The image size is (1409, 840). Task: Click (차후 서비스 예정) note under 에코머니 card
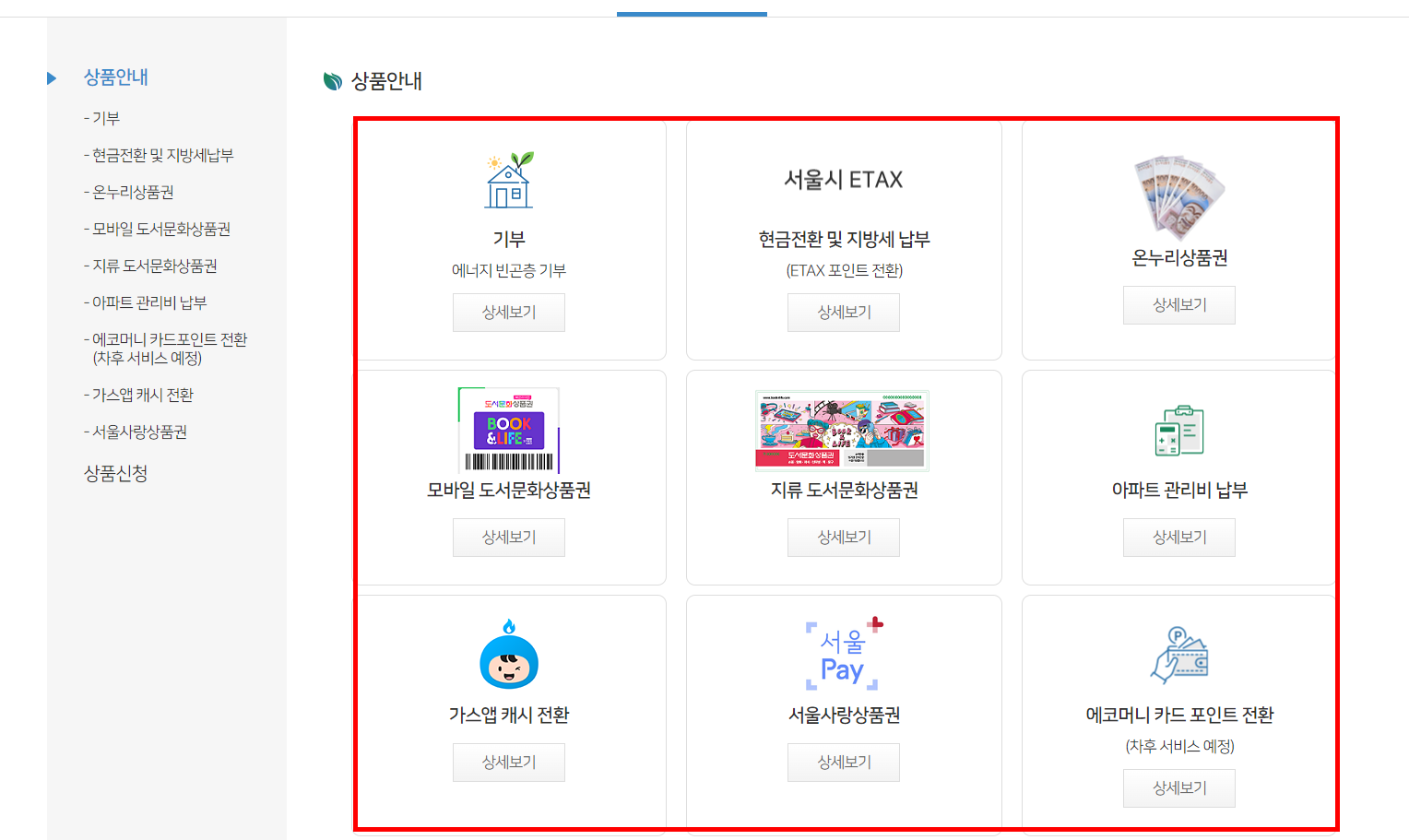click(x=1179, y=747)
